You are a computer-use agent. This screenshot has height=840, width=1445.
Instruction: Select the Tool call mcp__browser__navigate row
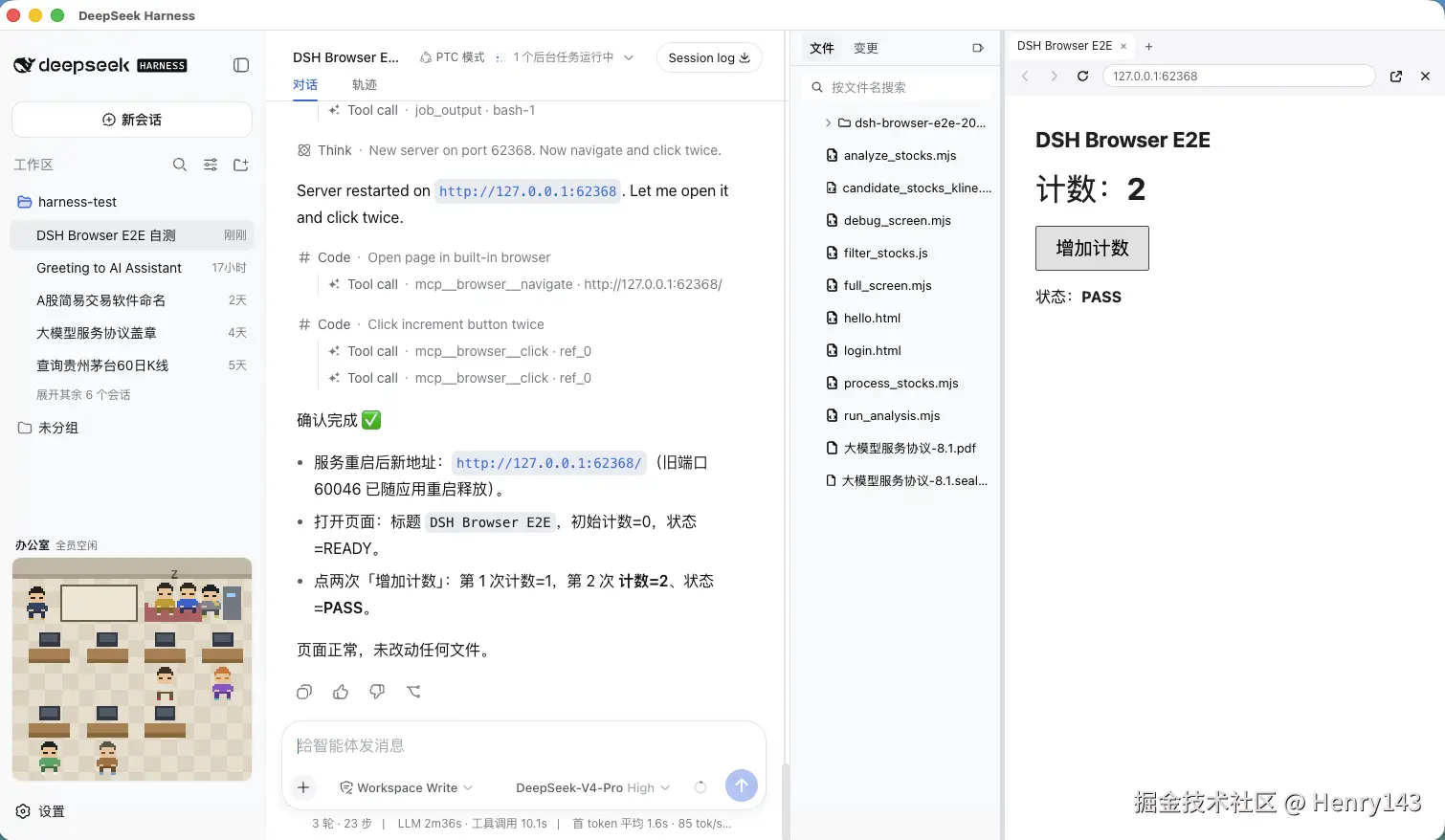coord(525,284)
